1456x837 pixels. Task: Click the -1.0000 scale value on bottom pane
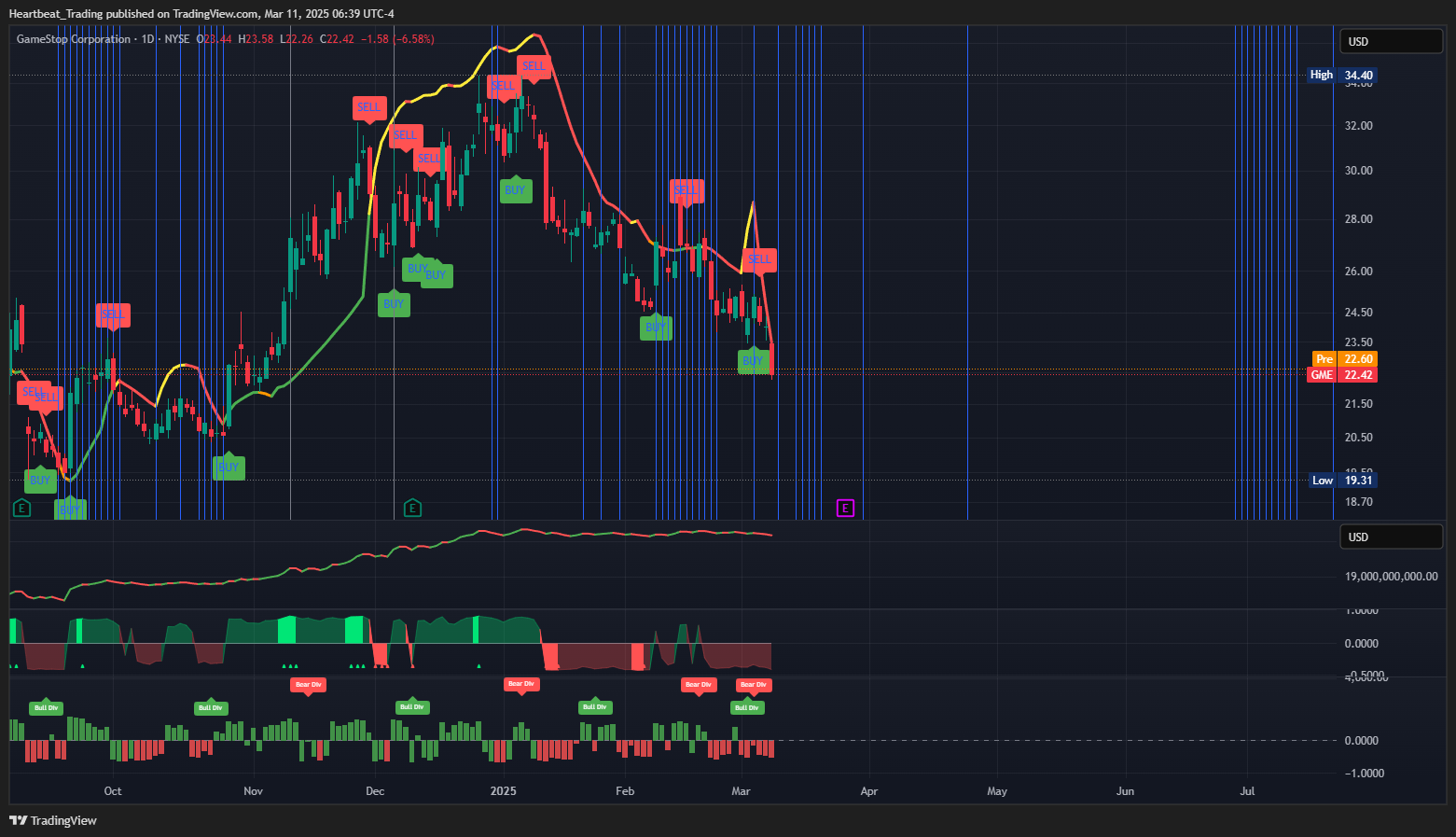[x=1364, y=774]
